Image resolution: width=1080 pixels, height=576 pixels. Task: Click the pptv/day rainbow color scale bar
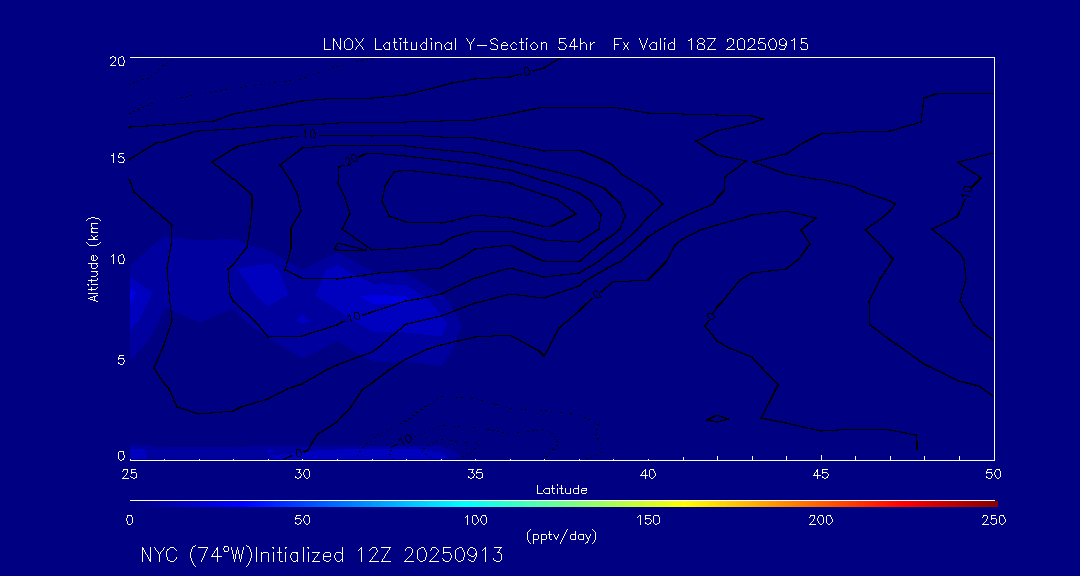563,504
